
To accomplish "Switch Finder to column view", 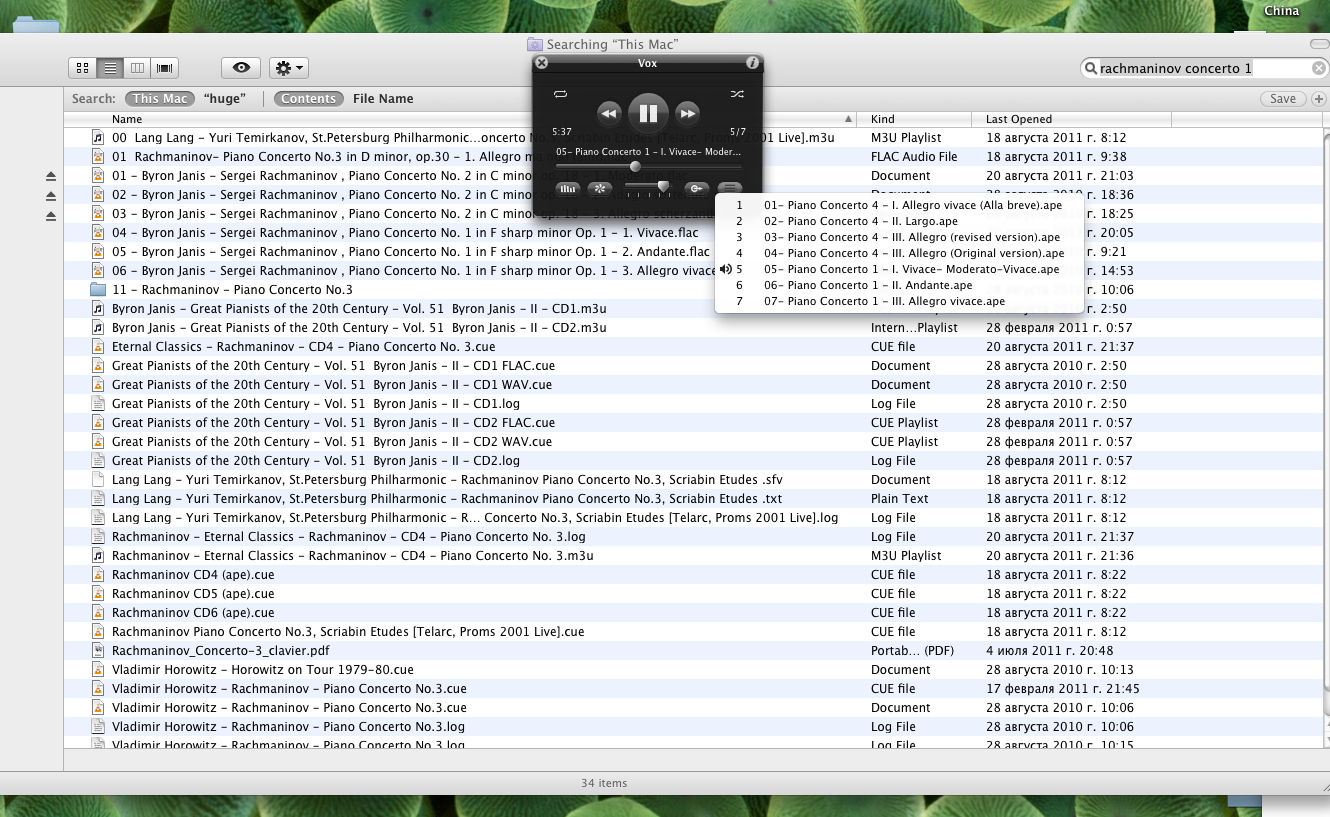I will click(x=138, y=68).
